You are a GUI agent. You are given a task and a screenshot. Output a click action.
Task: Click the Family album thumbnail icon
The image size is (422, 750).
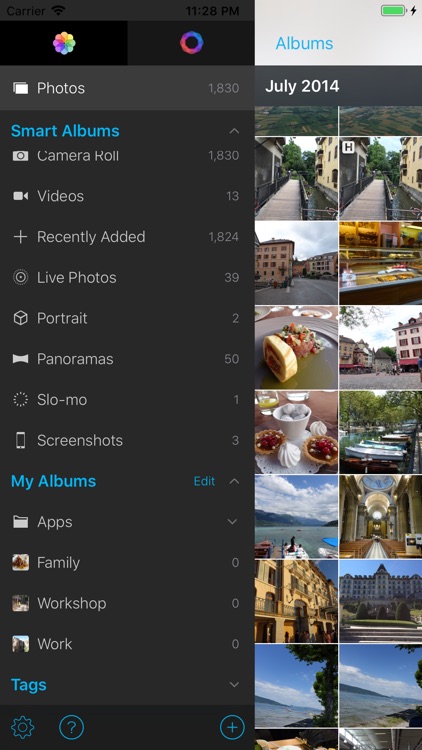21,562
